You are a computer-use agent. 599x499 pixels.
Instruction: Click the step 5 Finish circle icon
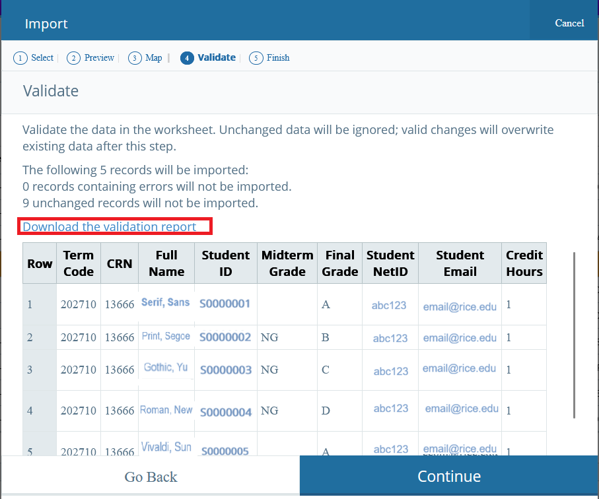tap(256, 58)
